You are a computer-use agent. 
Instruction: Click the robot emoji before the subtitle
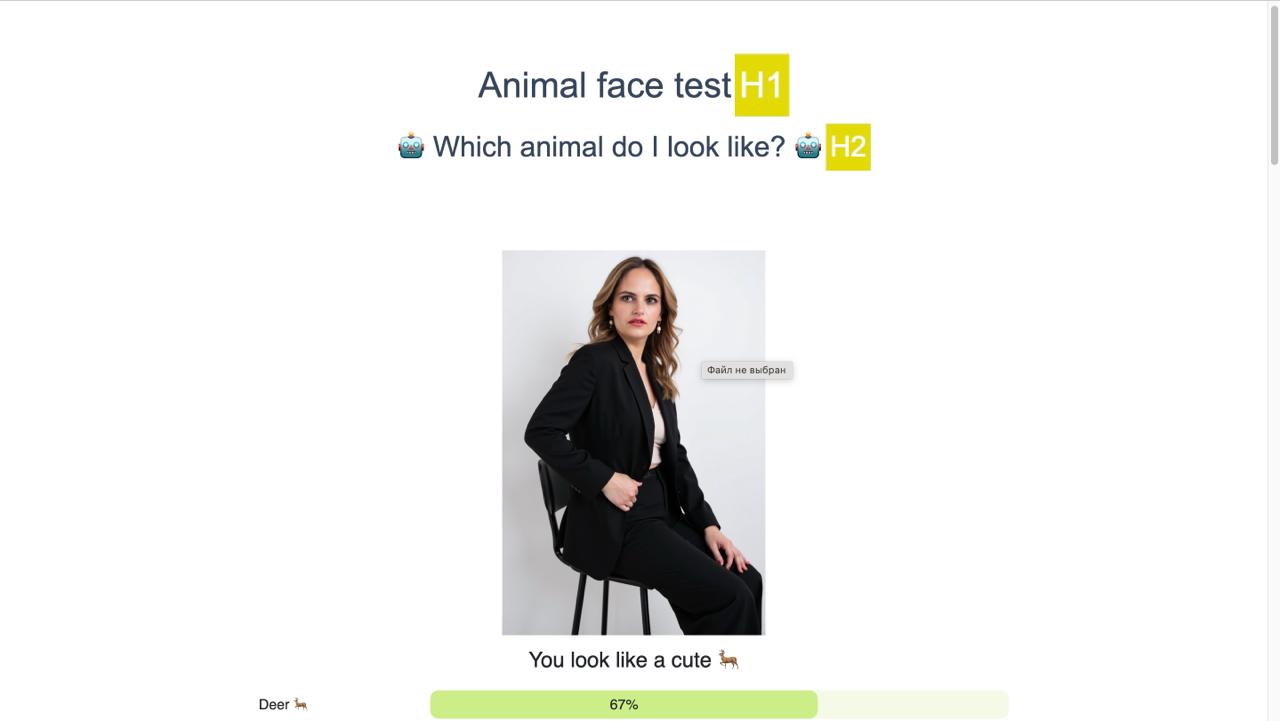(x=411, y=146)
